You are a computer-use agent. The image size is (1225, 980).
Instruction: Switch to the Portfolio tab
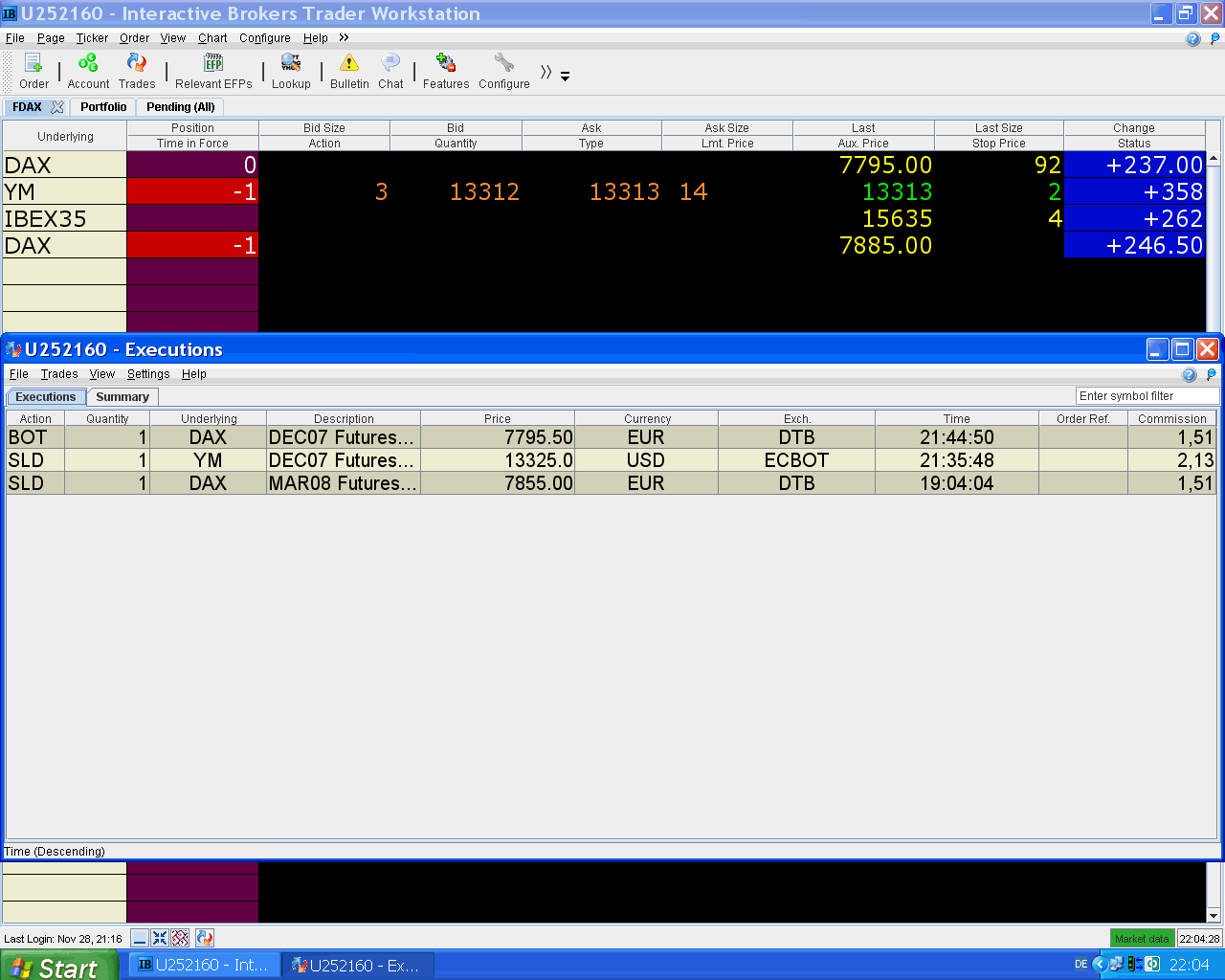[x=103, y=107]
